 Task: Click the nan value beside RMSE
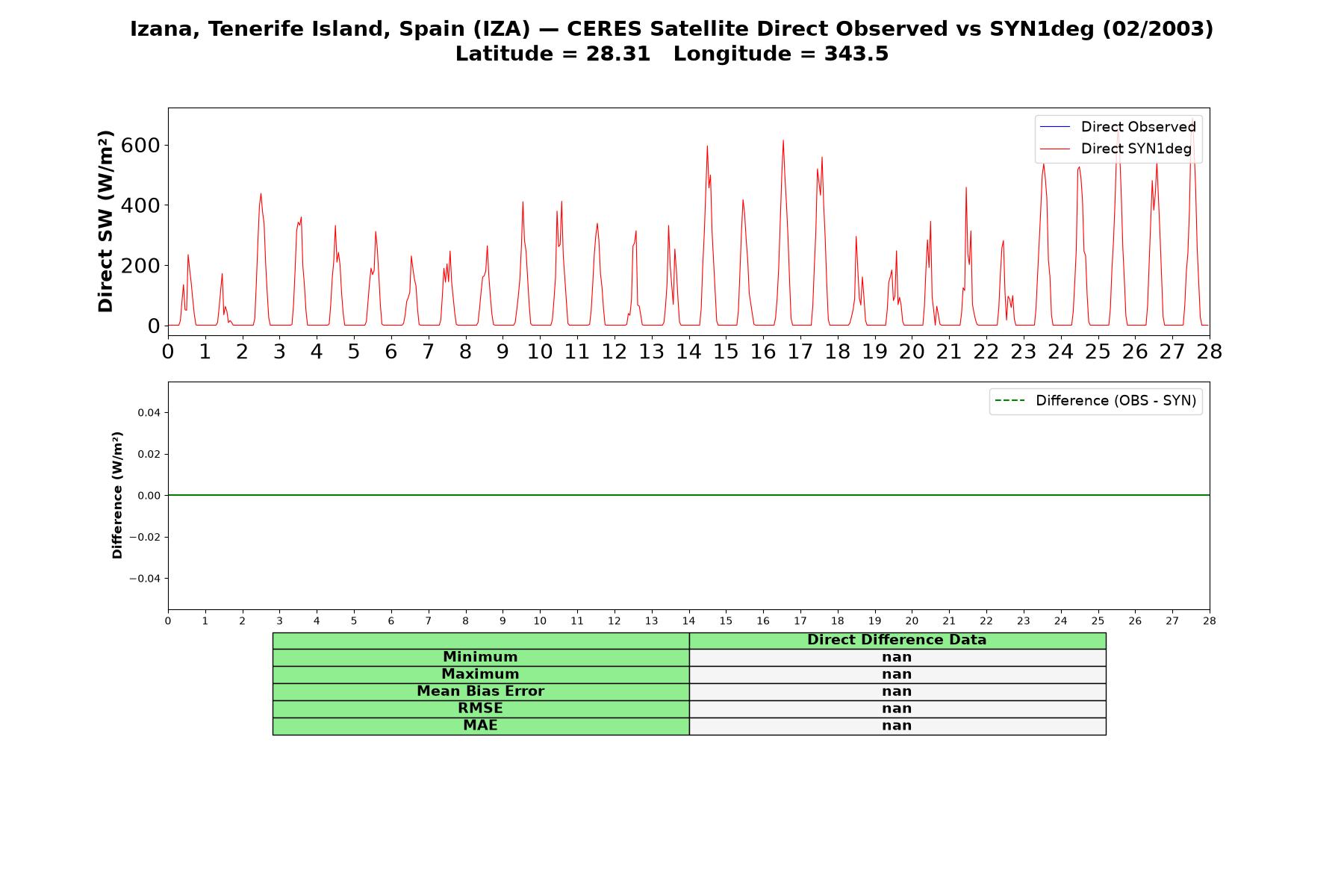(897, 709)
